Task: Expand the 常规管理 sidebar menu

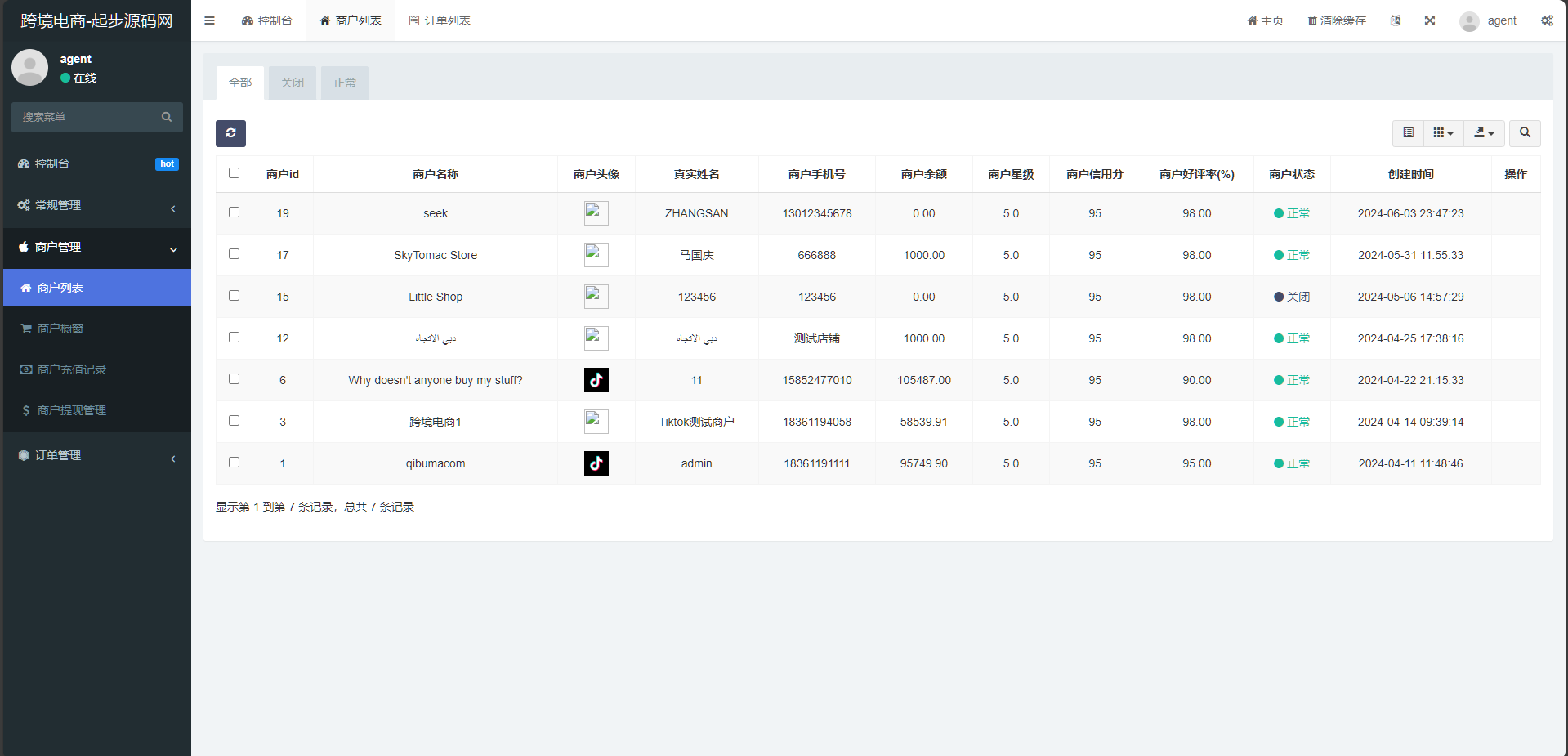Action: 96,205
